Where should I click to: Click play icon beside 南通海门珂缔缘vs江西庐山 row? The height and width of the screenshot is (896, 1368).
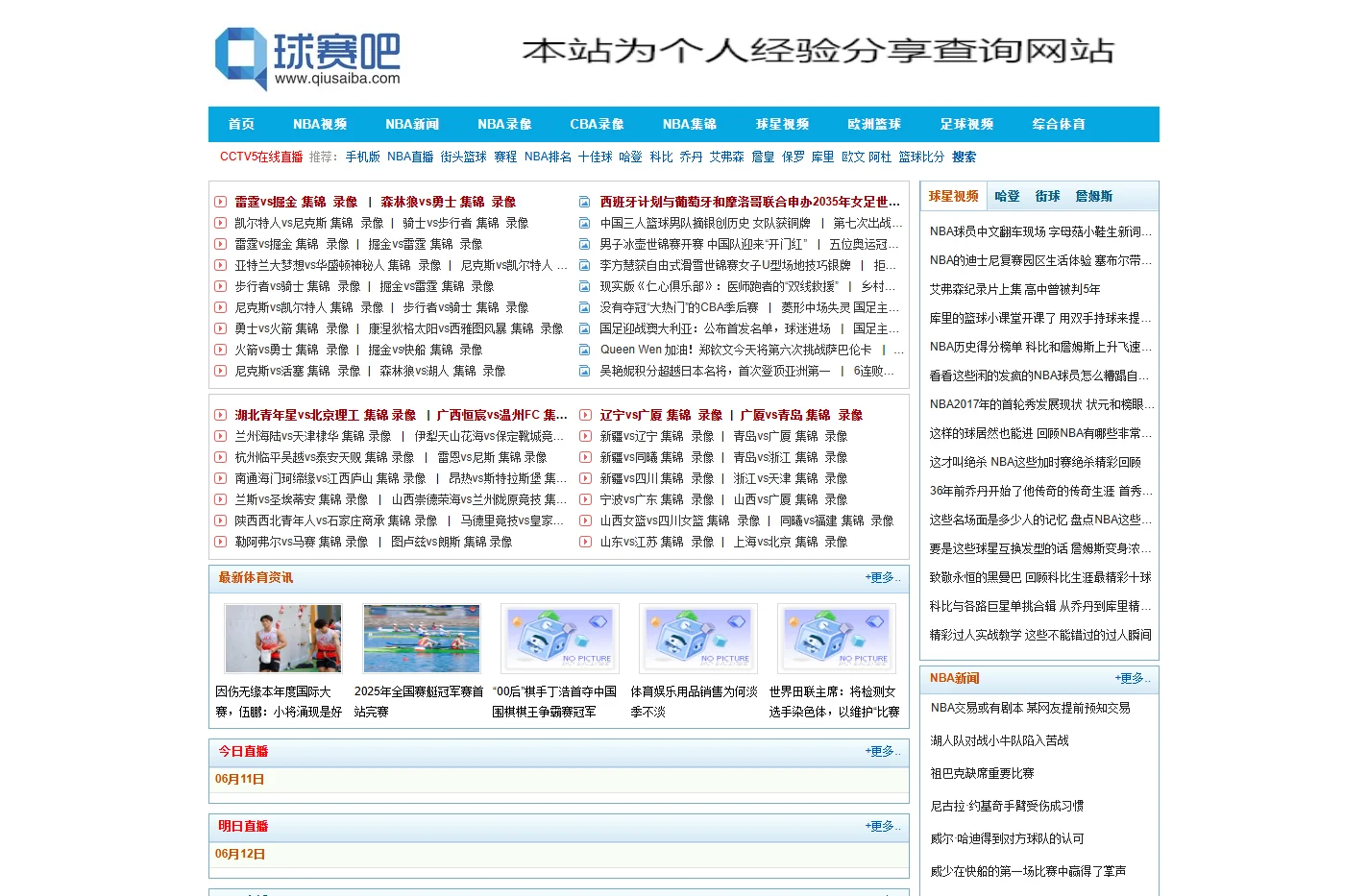click(220, 478)
